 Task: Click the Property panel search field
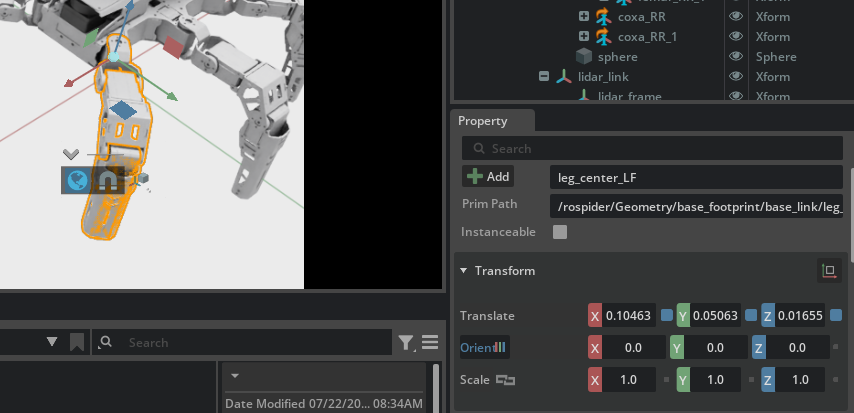click(652, 148)
